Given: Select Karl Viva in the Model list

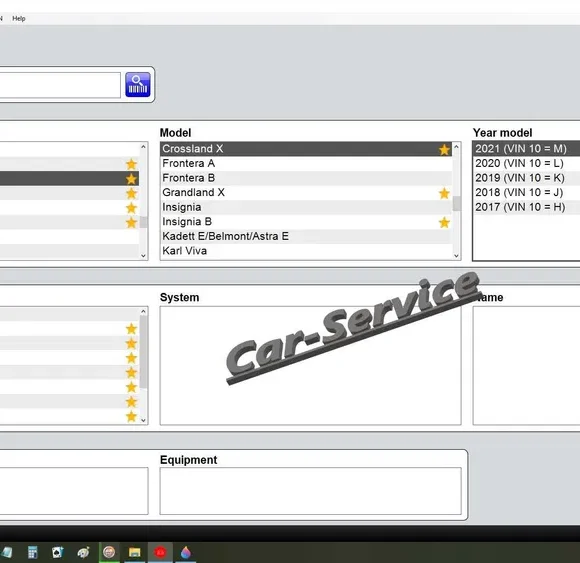Looking at the screenshot, I should (x=306, y=251).
